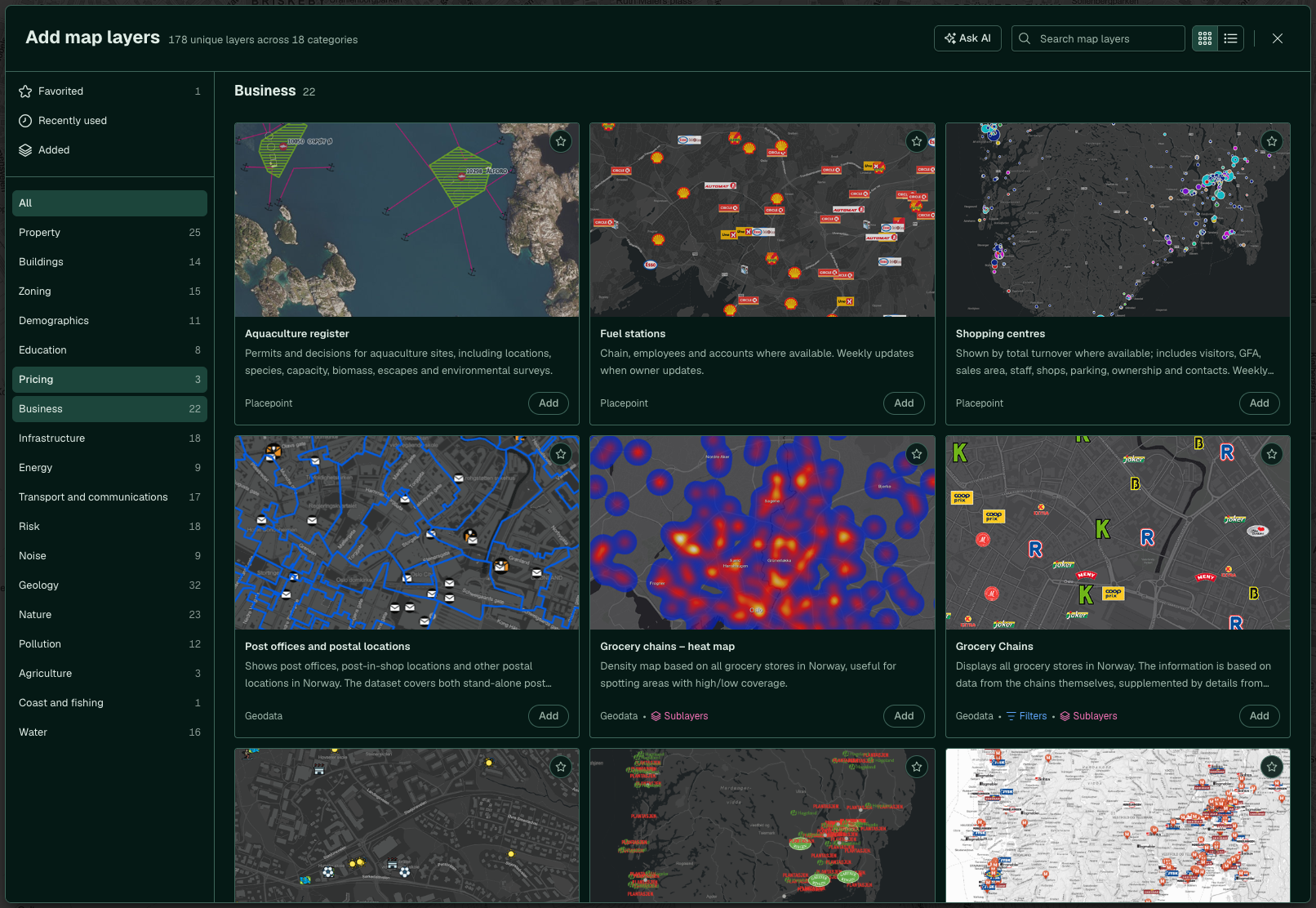Viewport: 1316px width, 908px height.
Task: Favorite the Grocery Chains layer
Action: coord(1272,454)
